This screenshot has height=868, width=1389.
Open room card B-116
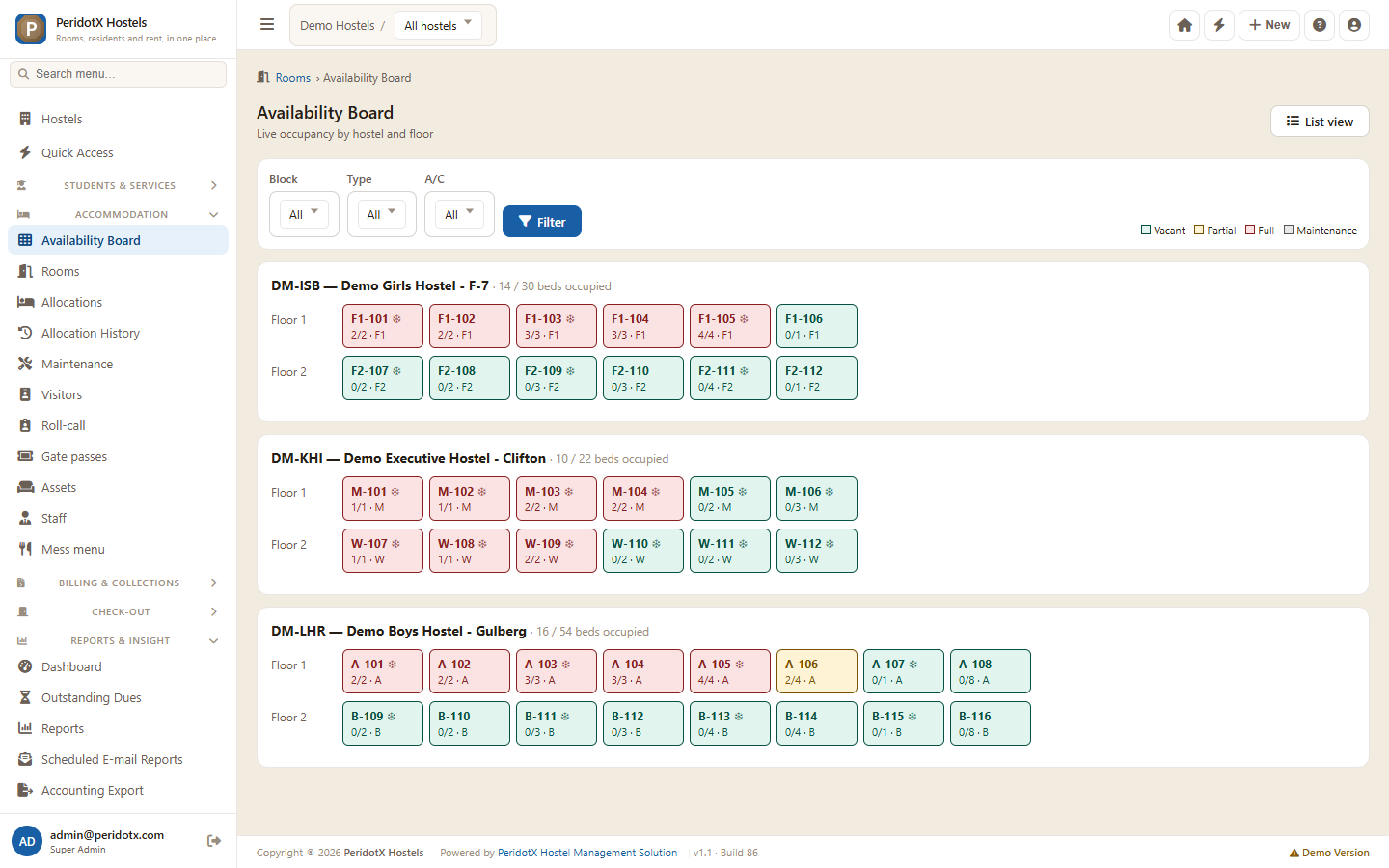pyautogui.click(x=991, y=723)
